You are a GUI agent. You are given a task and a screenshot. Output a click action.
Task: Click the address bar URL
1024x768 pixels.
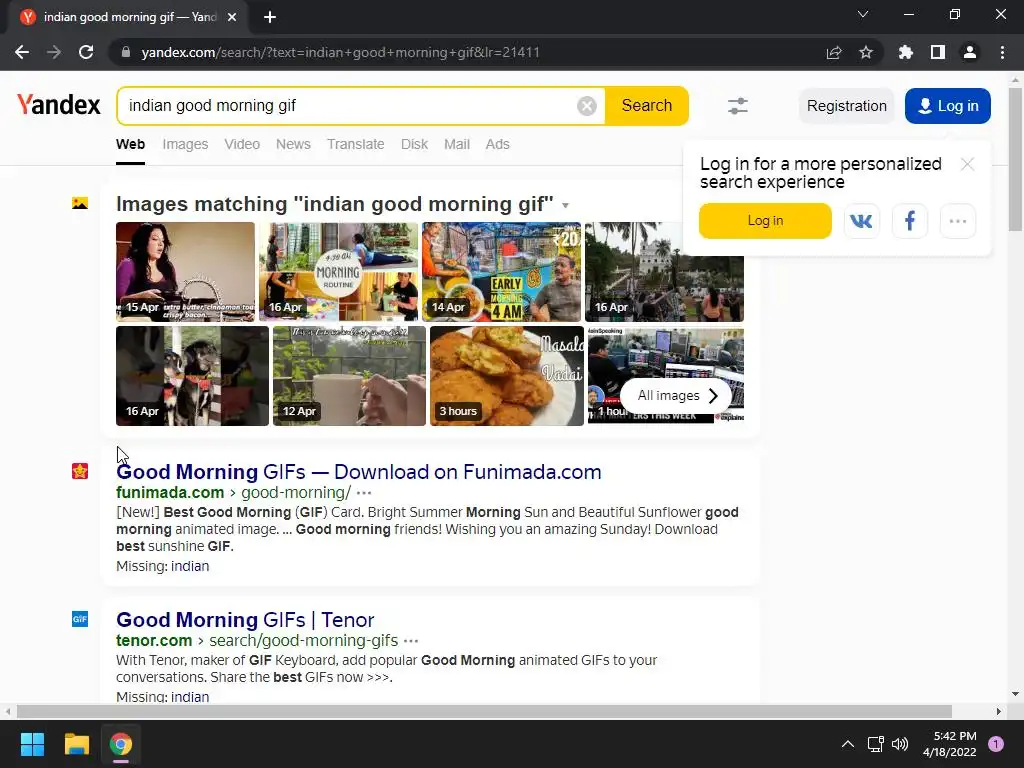tap(341, 52)
